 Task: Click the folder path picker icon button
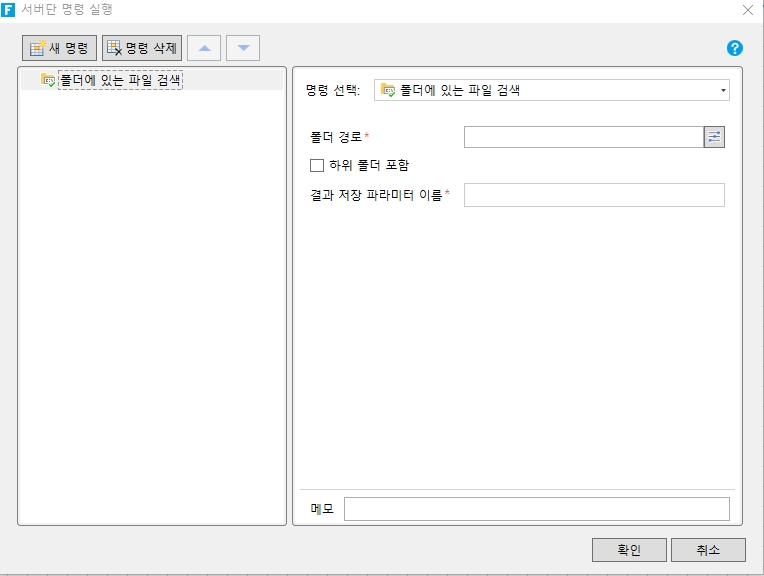pyautogui.click(x=714, y=137)
